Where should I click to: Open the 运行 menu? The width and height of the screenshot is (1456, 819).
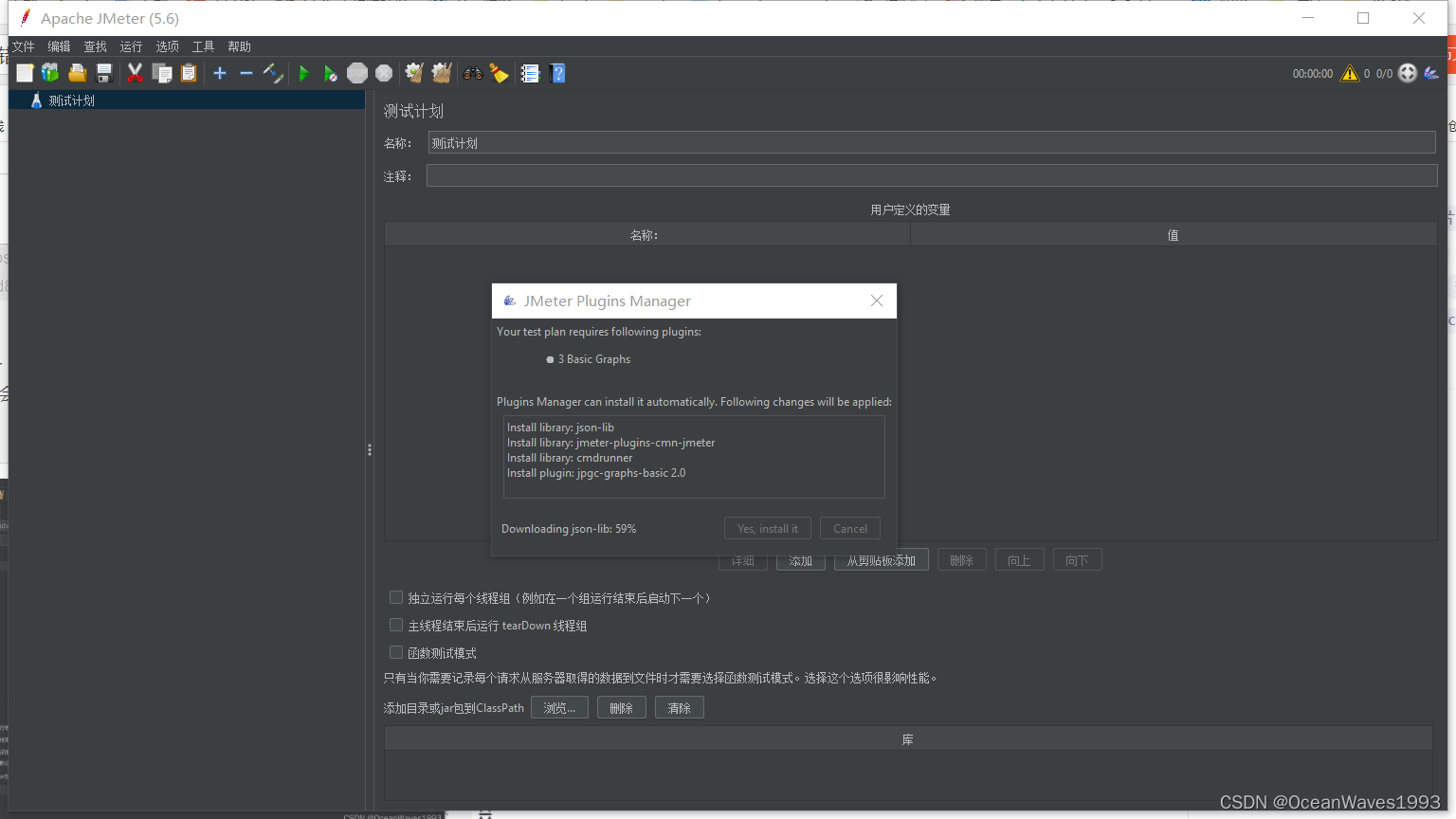[x=131, y=46]
